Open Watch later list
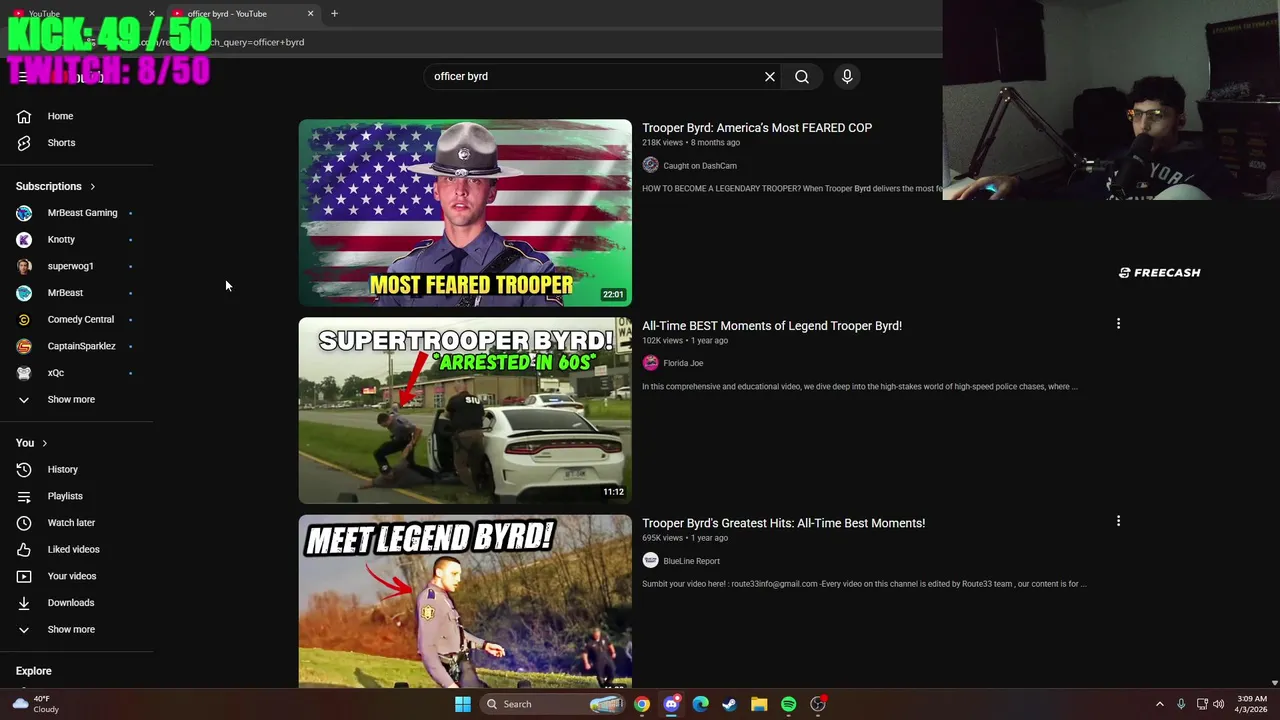The height and width of the screenshot is (720, 1280). coord(71,523)
